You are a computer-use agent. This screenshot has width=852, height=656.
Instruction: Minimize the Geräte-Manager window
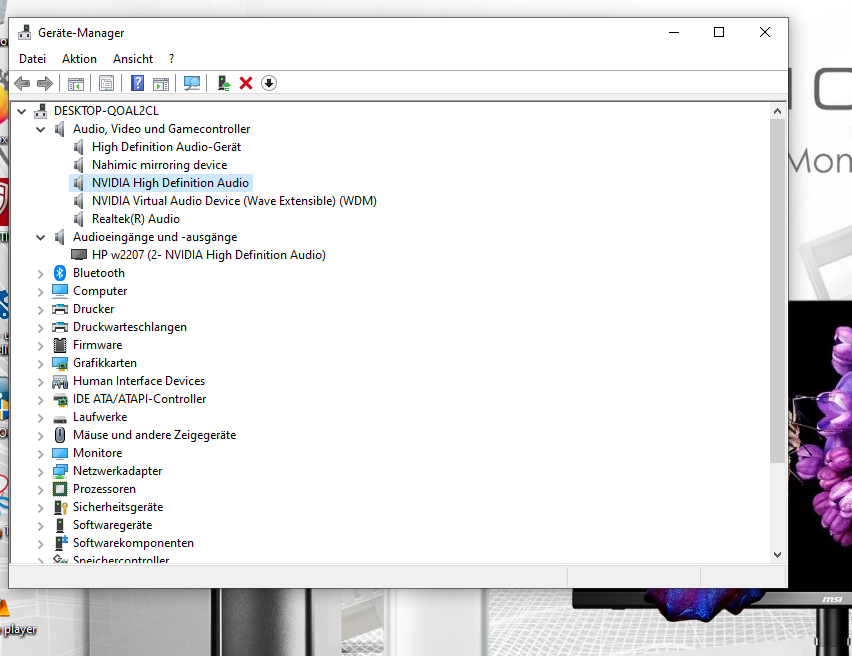(674, 33)
